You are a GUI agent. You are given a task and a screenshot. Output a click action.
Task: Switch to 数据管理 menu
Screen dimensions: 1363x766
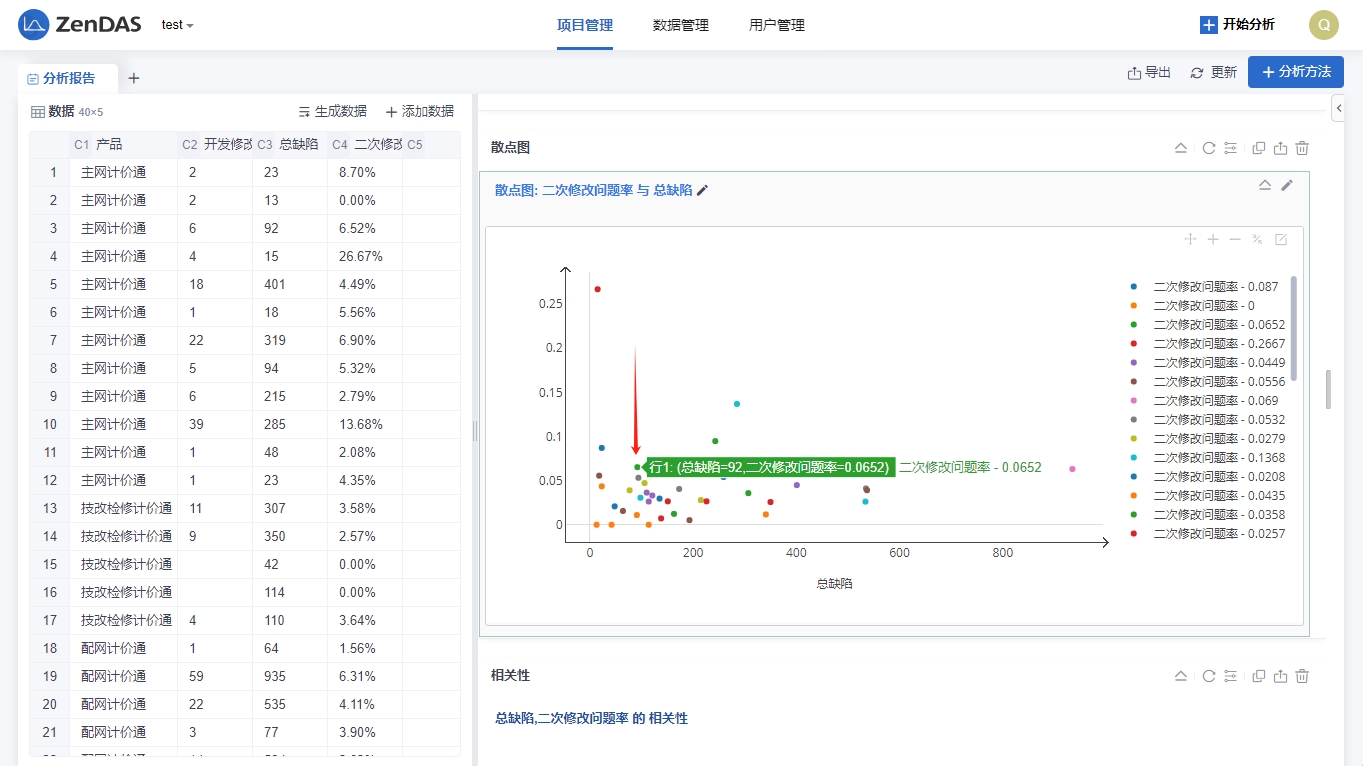pyautogui.click(x=680, y=25)
